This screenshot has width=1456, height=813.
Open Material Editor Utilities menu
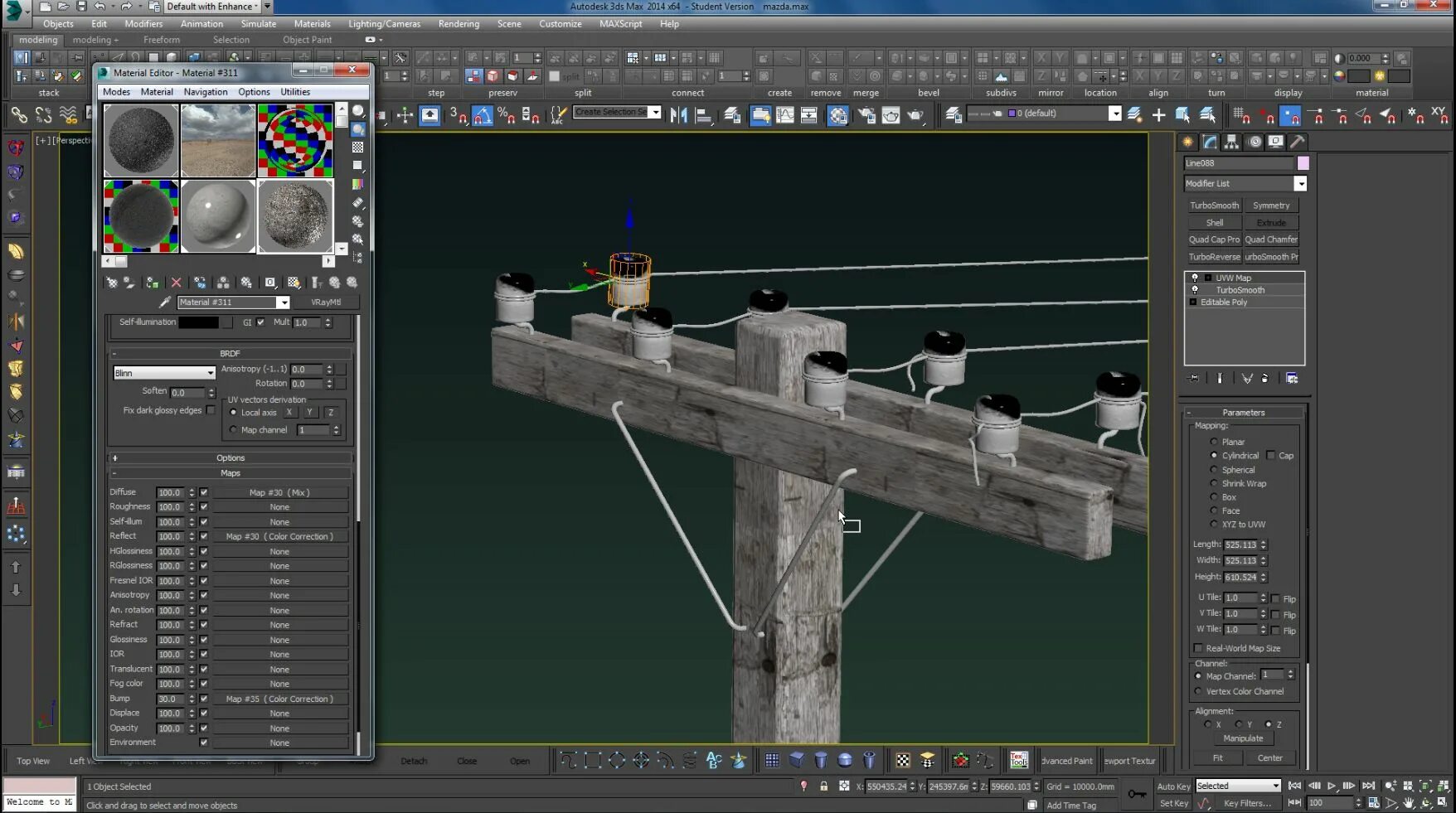click(x=295, y=92)
